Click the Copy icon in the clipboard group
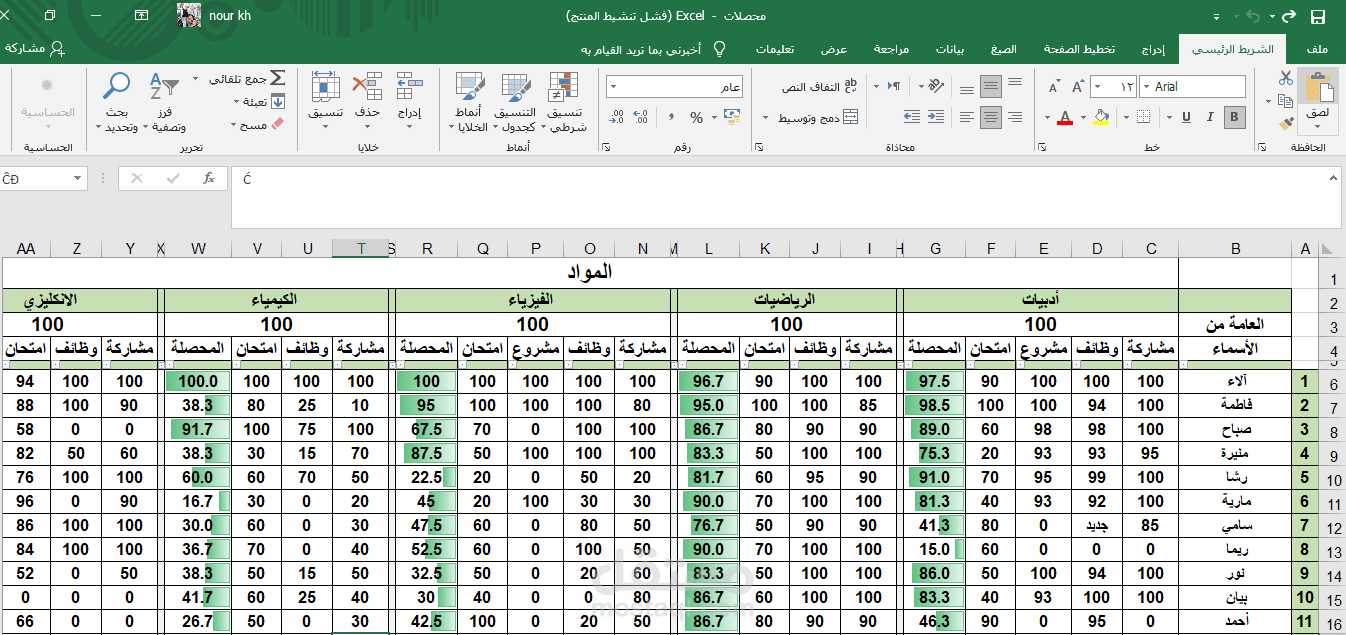 click(1286, 101)
